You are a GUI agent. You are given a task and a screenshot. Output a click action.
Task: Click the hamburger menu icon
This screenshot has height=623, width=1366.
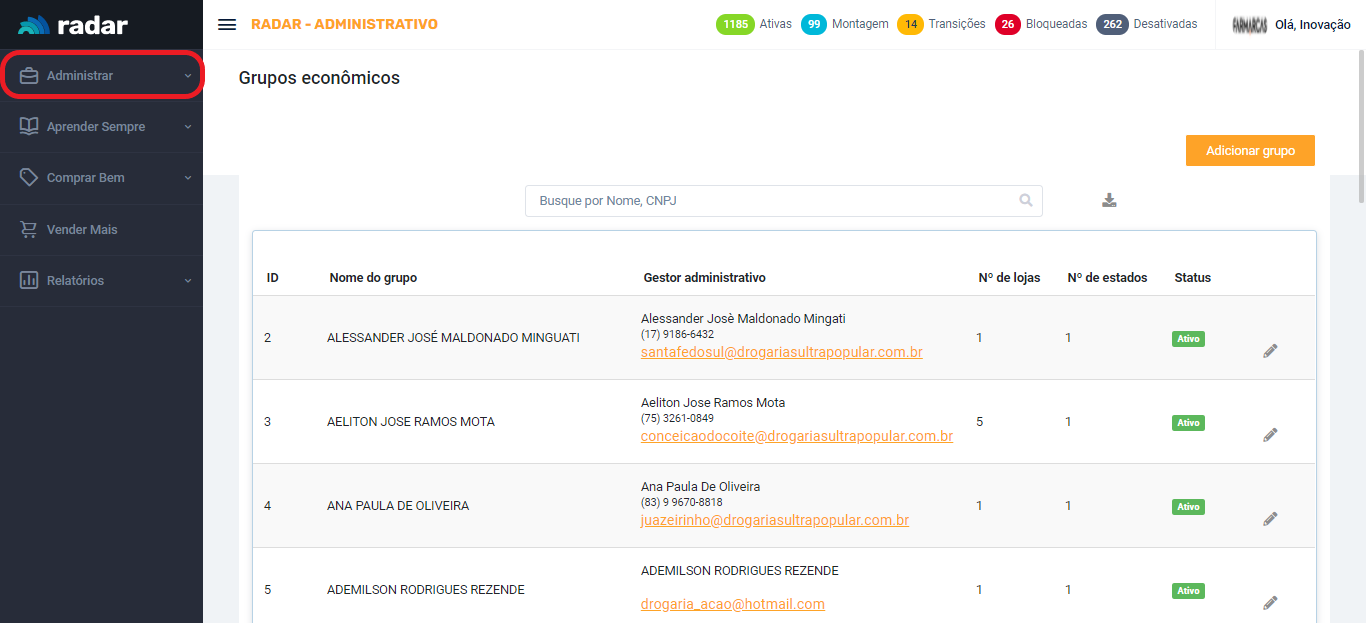click(x=227, y=25)
